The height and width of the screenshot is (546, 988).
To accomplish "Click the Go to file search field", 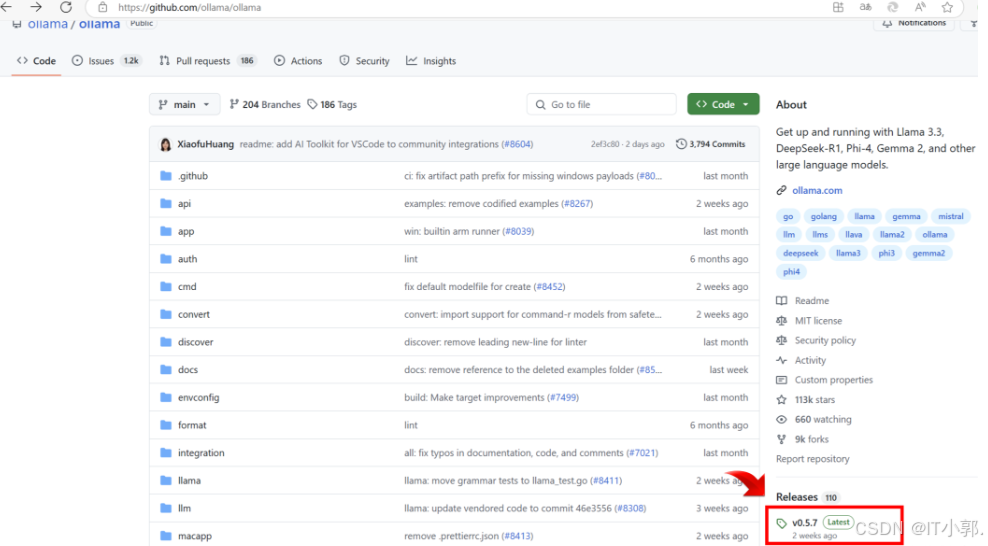I will click(x=601, y=105).
